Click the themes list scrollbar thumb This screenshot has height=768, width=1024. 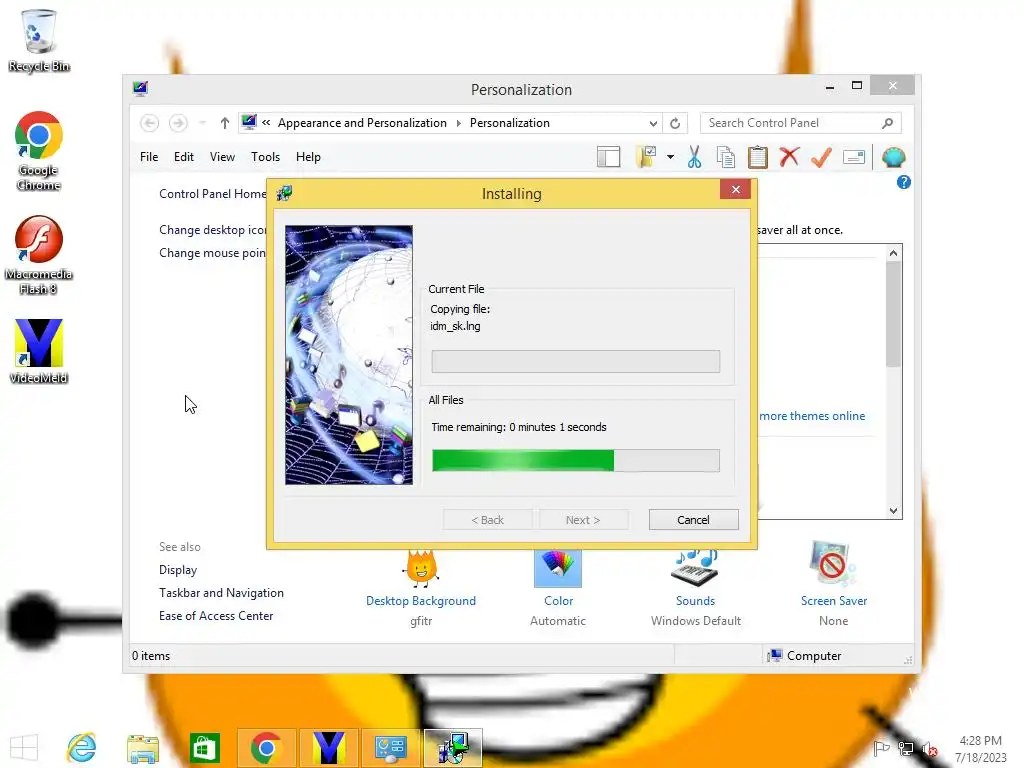click(893, 314)
